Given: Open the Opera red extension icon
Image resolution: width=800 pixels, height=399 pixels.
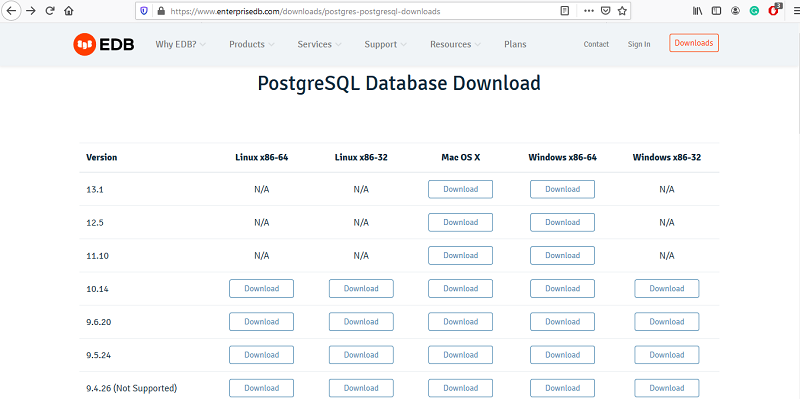Looking at the screenshot, I should coord(773,11).
